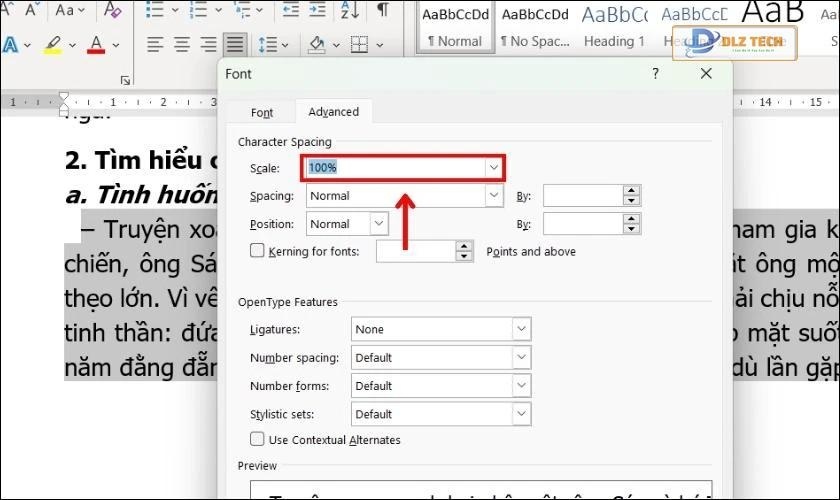Enable Kerning for fonts checkbox
Viewport: 840px width, 500px height.
tap(257, 252)
